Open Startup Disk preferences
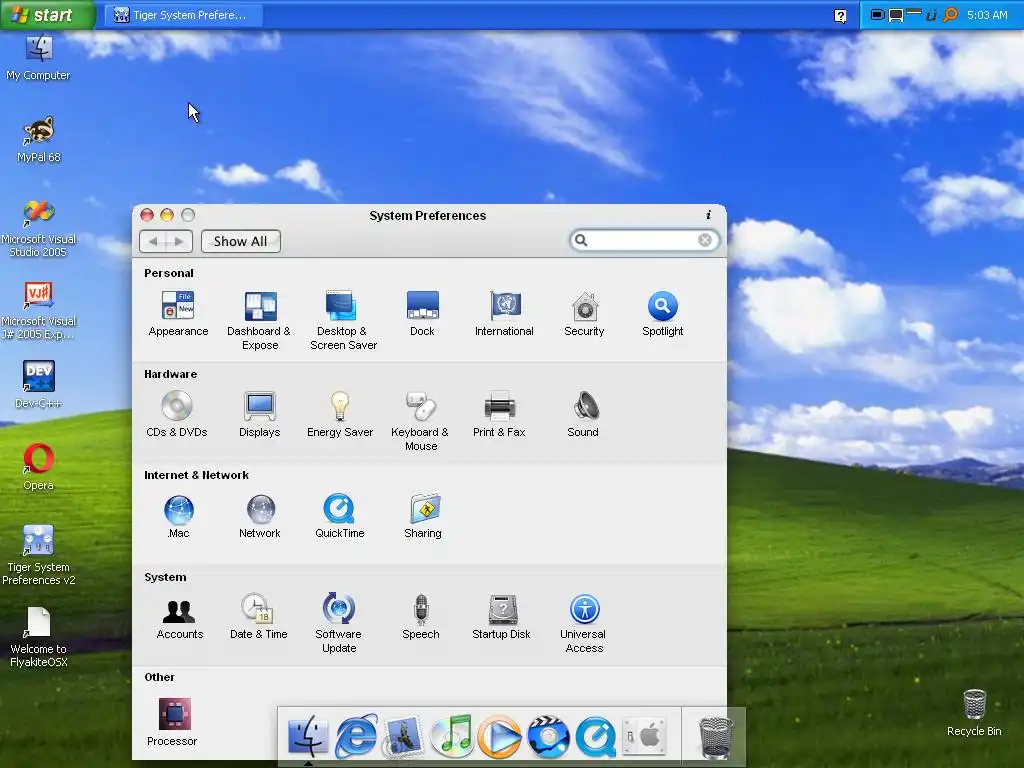Image resolution: width=1024 pixels, height=768 pixels. 502,616
